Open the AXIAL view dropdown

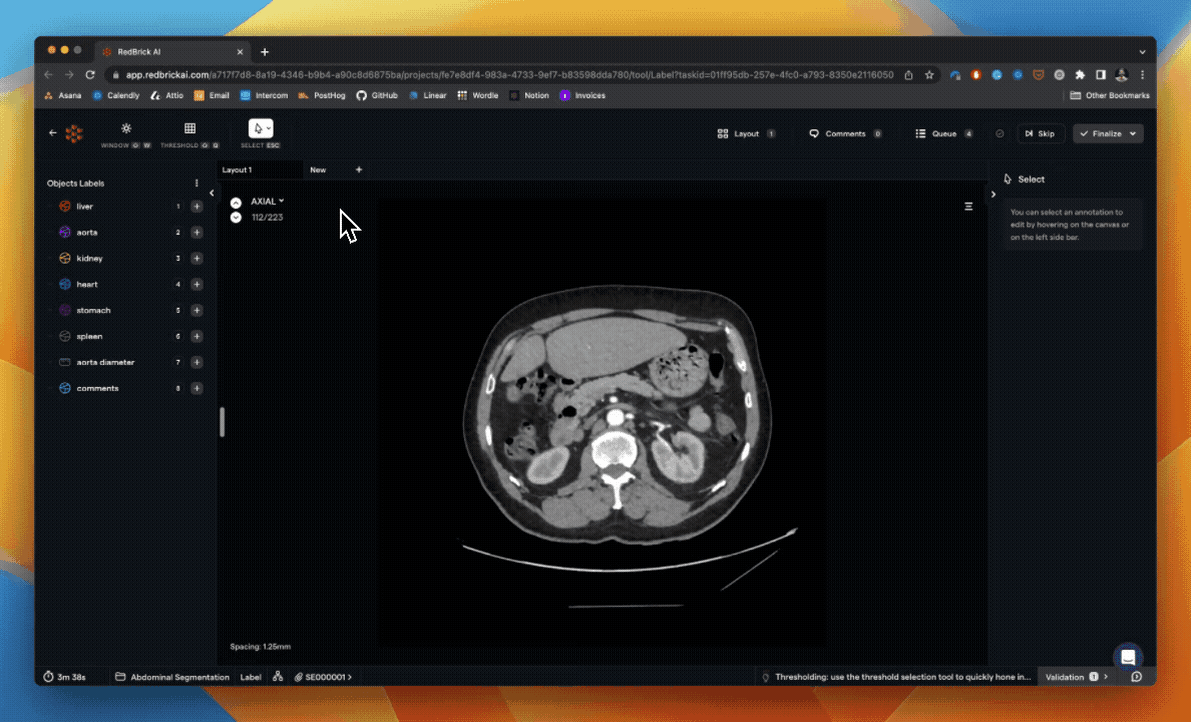coord(267,201)
